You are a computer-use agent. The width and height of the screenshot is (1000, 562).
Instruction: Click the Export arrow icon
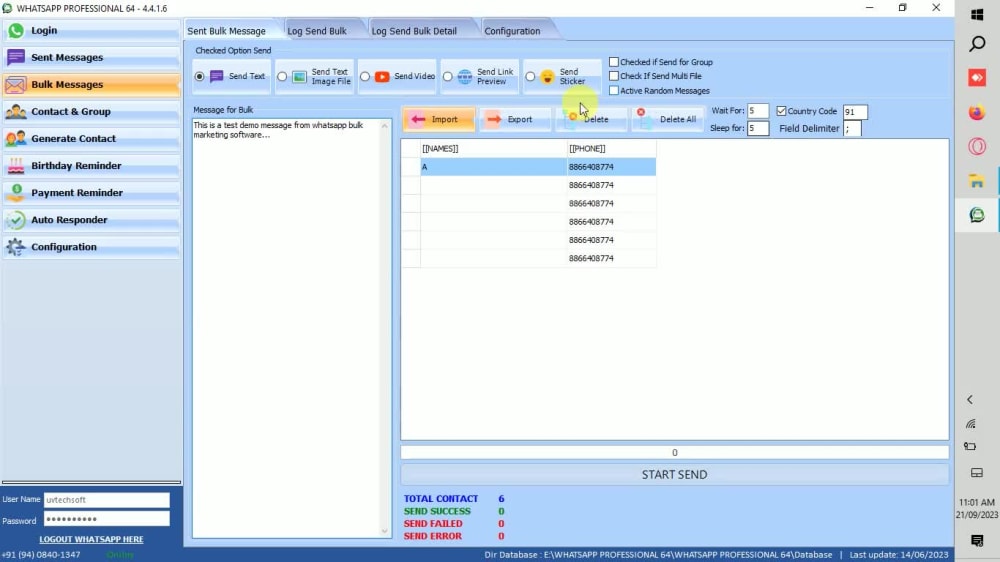pyautogui.click(x=494, y=119)
